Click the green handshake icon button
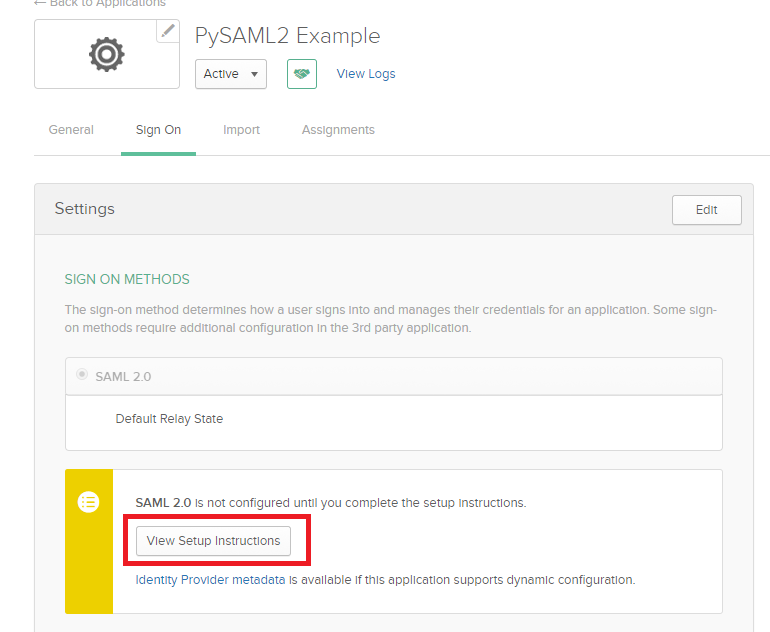This screenshot has height=632, width=770. [302, 74]
